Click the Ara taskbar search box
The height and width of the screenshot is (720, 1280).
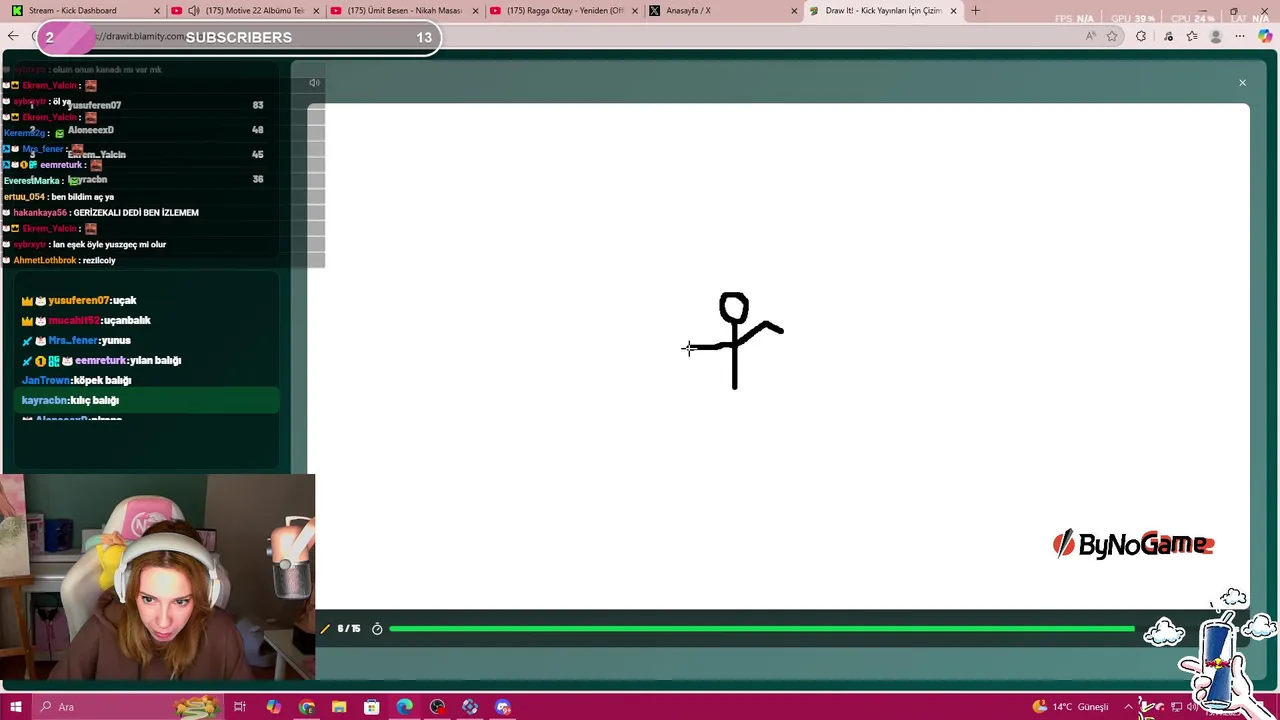pos(127,707)
